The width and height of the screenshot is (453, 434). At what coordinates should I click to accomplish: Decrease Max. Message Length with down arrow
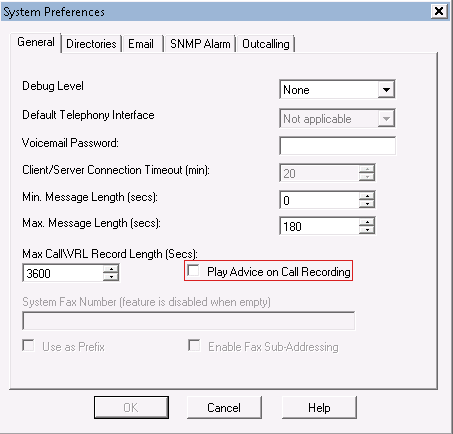[x=367, y=230]
